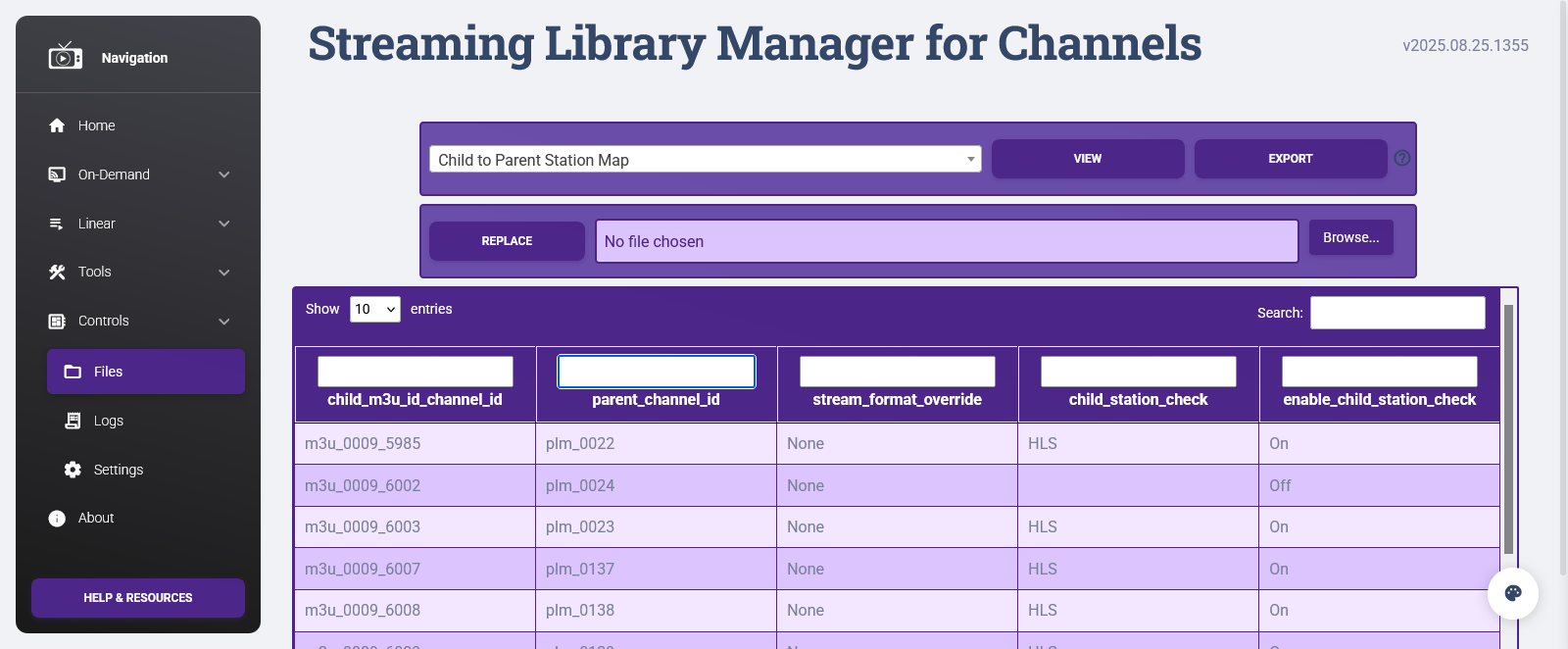Click the Tools wrench icon

click(x=57, y=273)
